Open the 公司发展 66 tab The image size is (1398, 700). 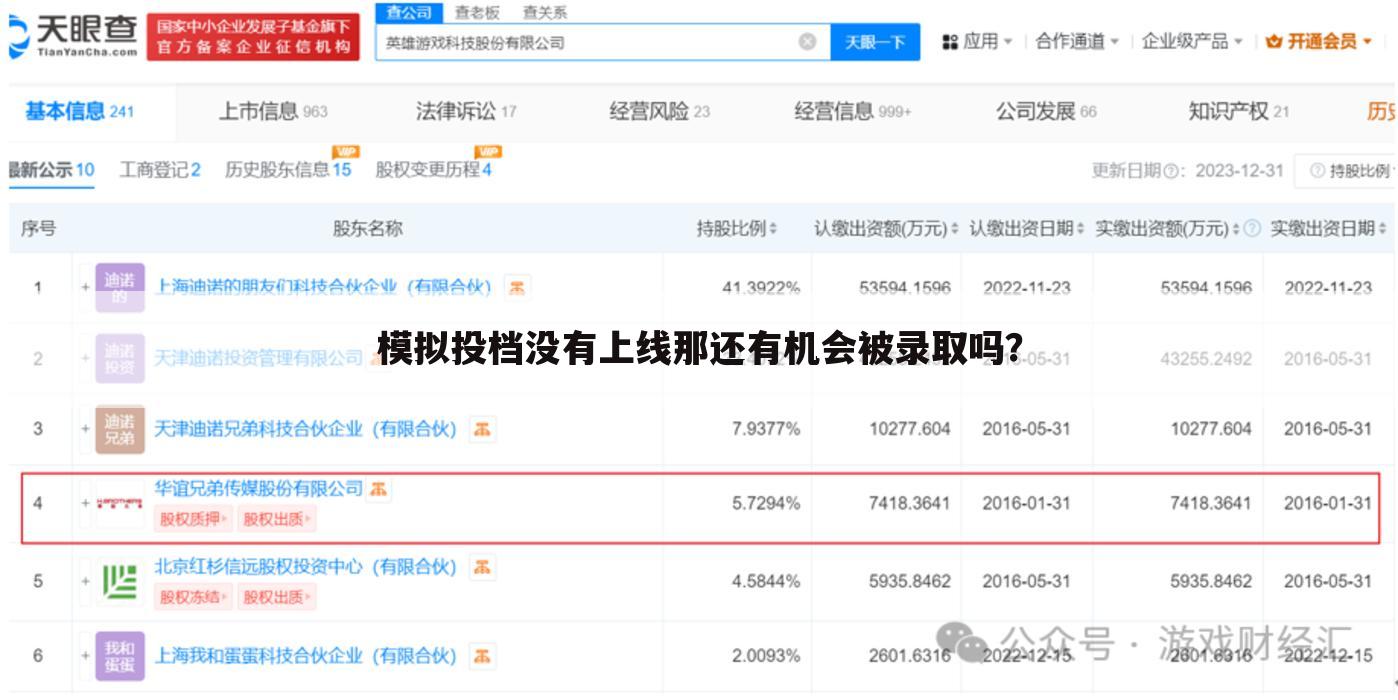(x=1046, y=112)
